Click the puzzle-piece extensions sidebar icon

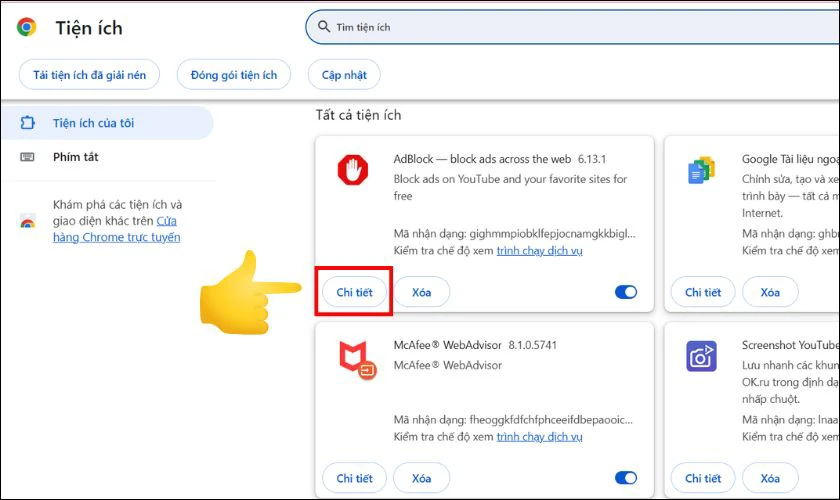pos(27,123)
